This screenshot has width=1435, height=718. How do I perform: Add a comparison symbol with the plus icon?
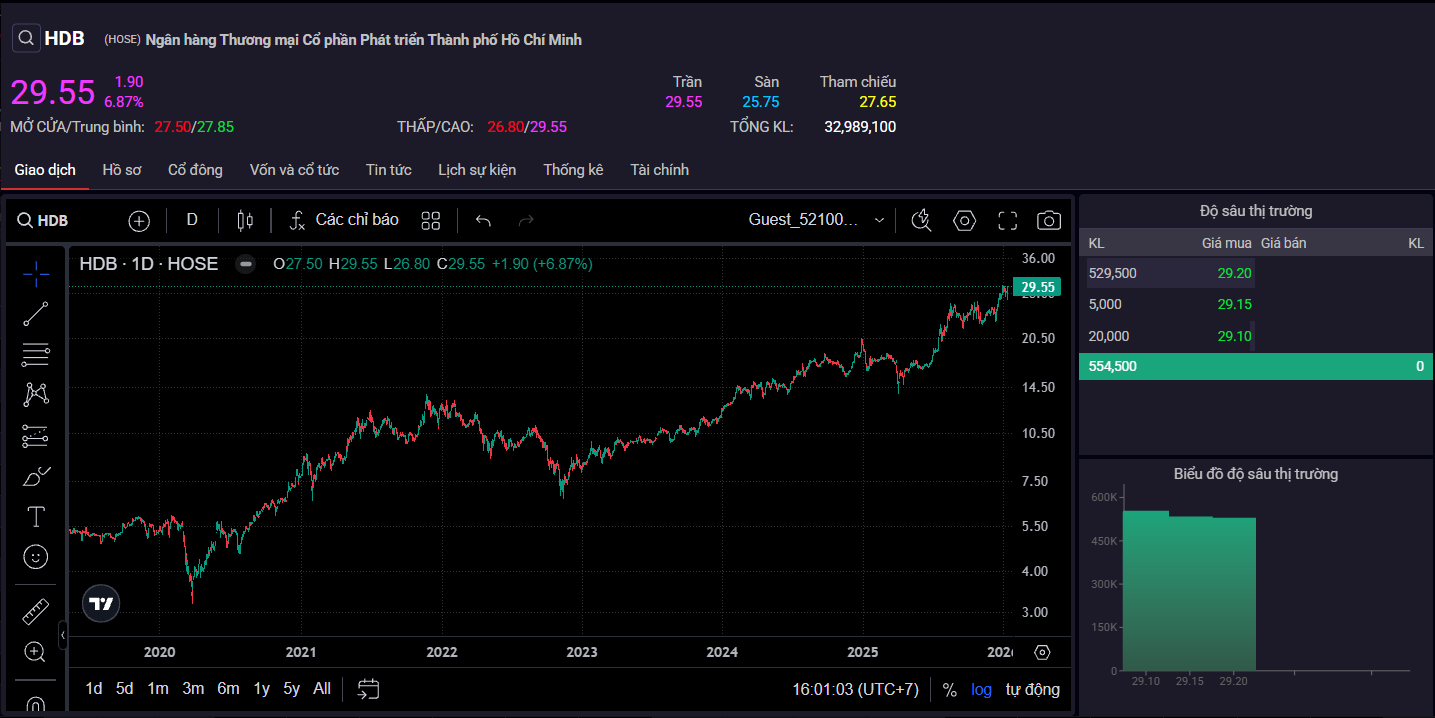[139, 220]
